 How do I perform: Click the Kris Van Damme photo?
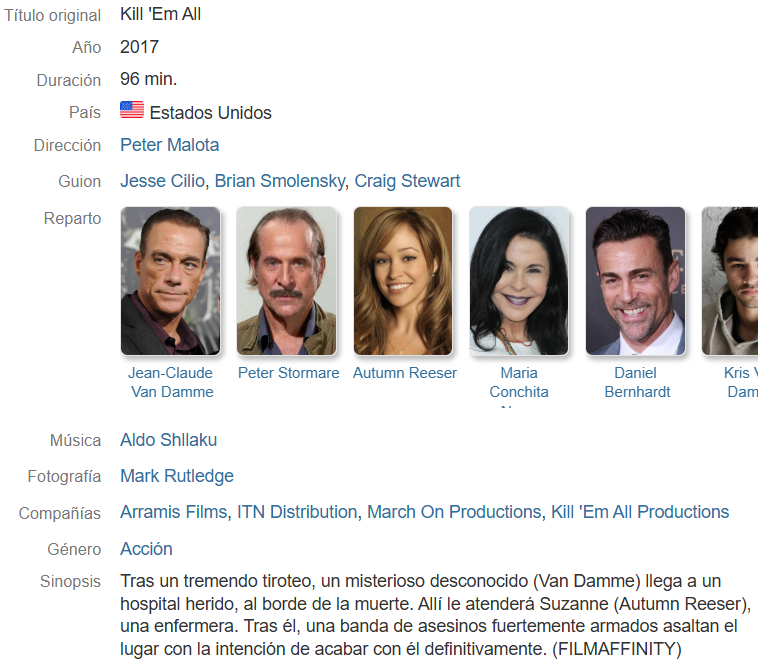[x=730, y=281]
